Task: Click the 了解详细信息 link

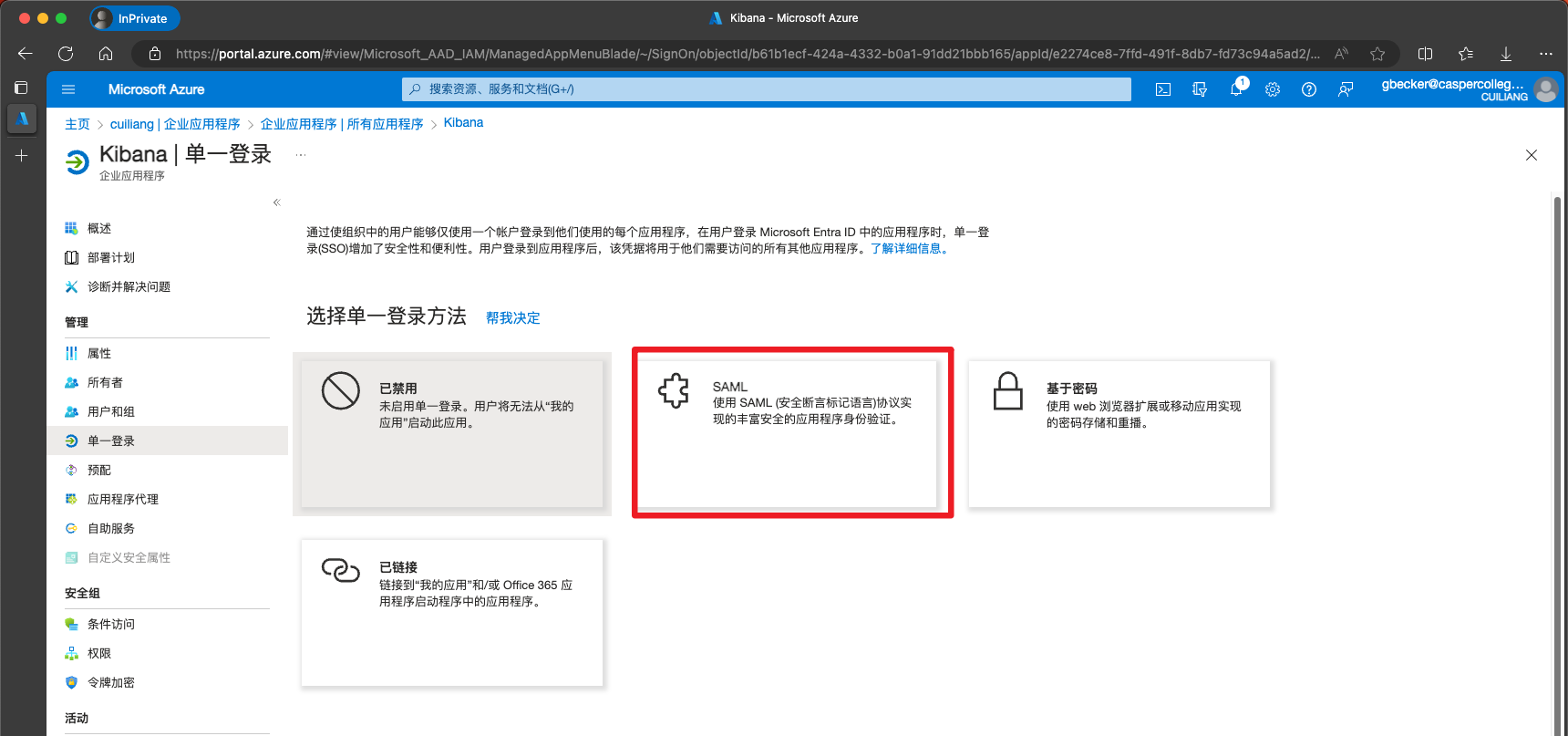Action: [911, 249]
